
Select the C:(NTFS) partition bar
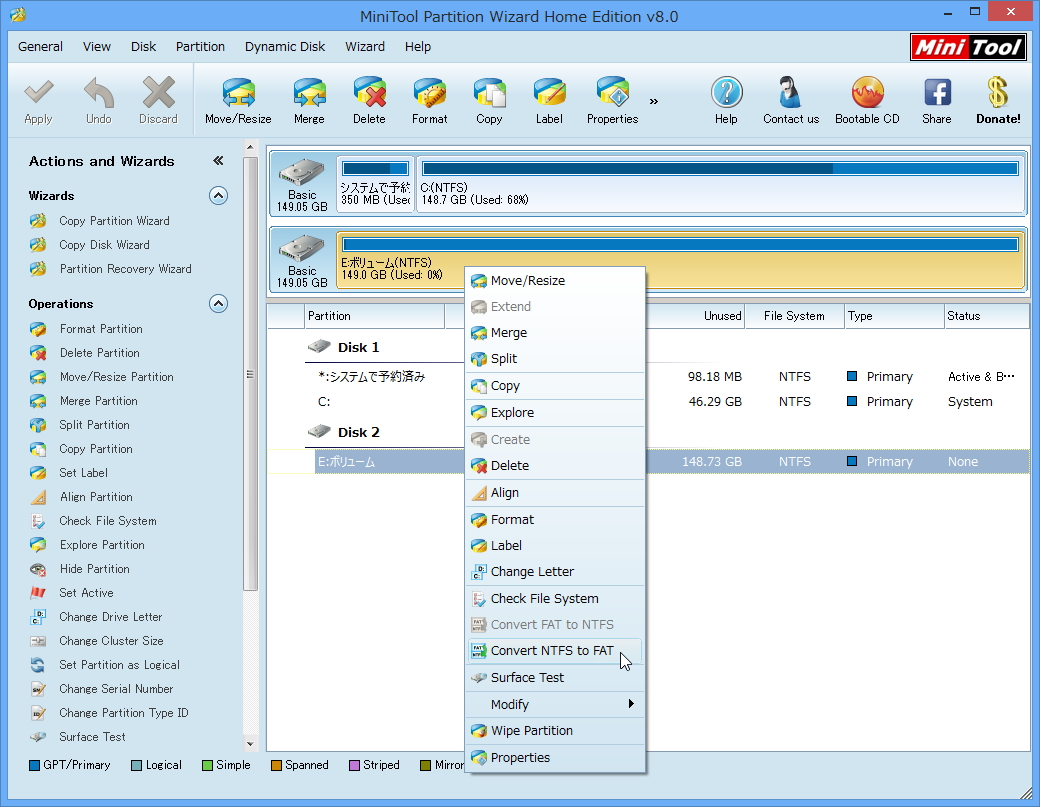(x=720, y=184)
